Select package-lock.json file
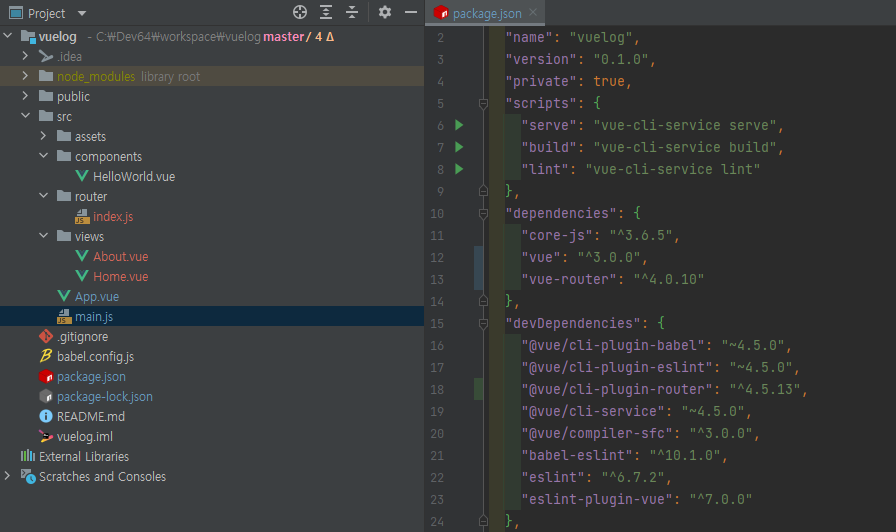This screenshot has height=532, width=896. coord(105,397)
